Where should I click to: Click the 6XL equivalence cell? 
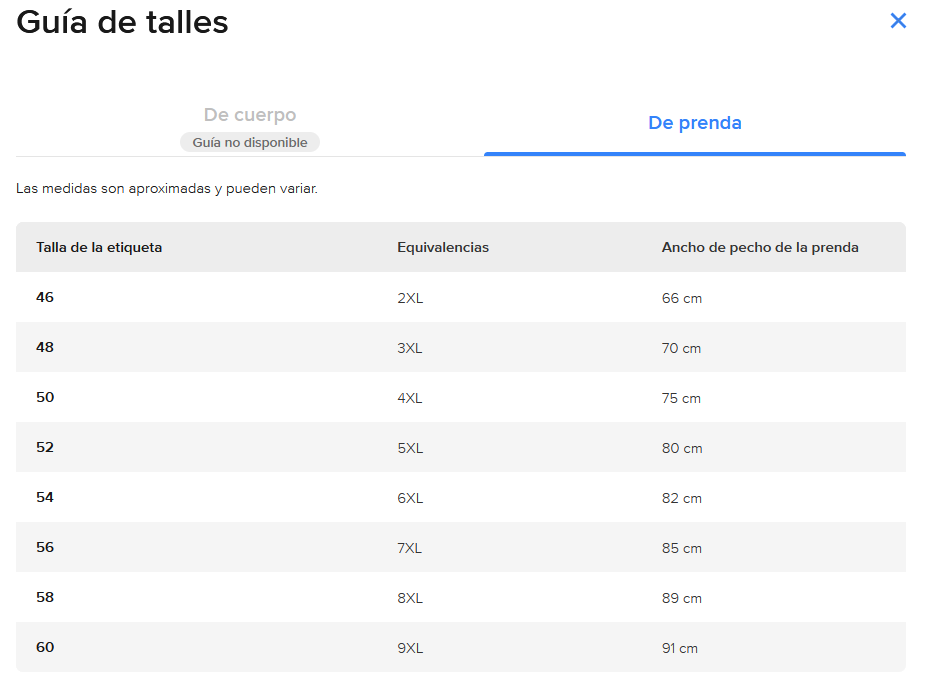[x=410, y=498]
